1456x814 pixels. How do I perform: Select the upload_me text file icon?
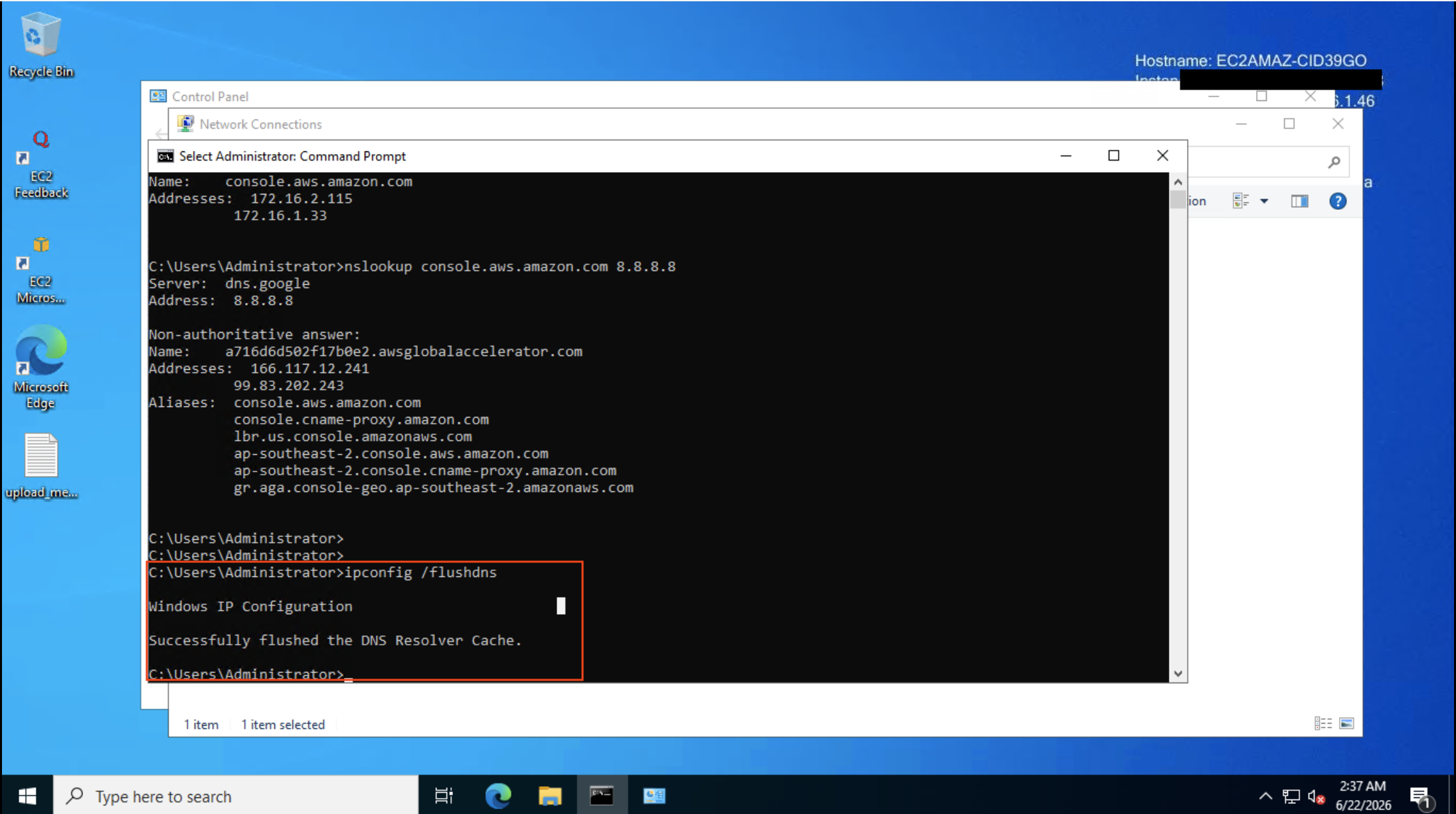41,465
